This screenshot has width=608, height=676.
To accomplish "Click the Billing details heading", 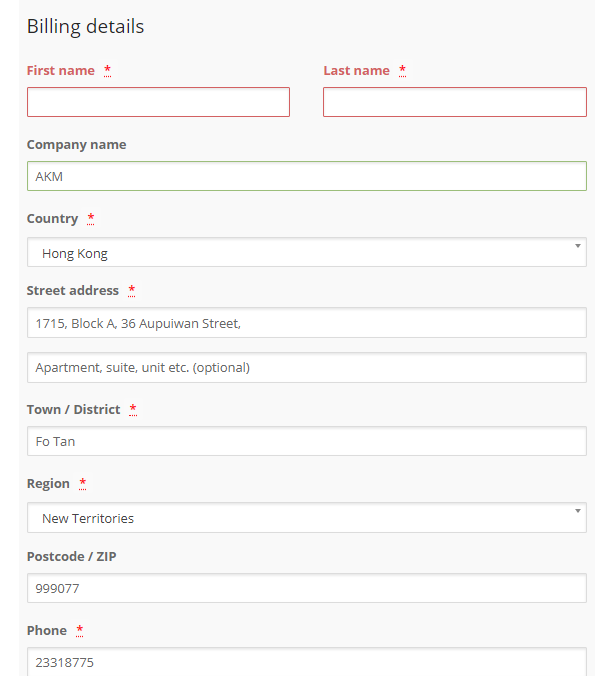I will pos(85,27).
